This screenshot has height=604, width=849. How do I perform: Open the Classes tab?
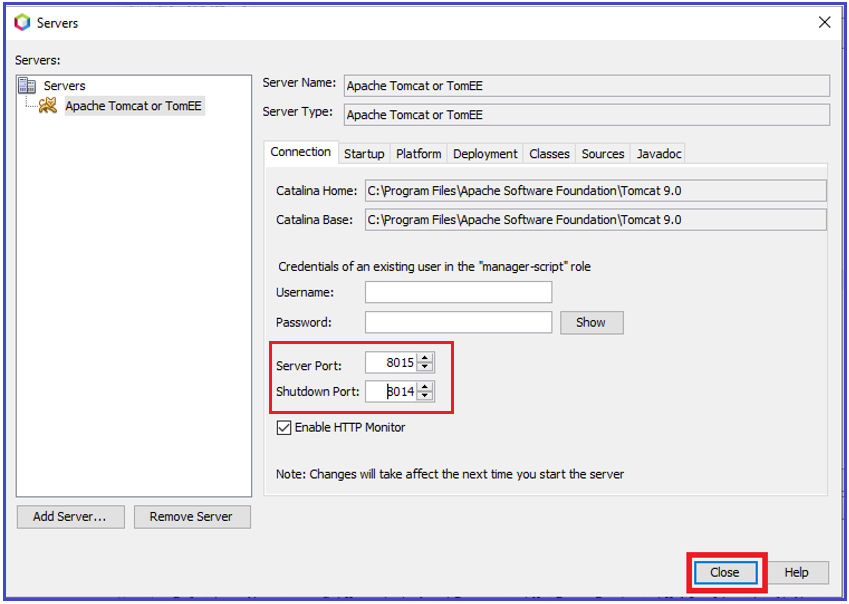click(x=550, y=154)
